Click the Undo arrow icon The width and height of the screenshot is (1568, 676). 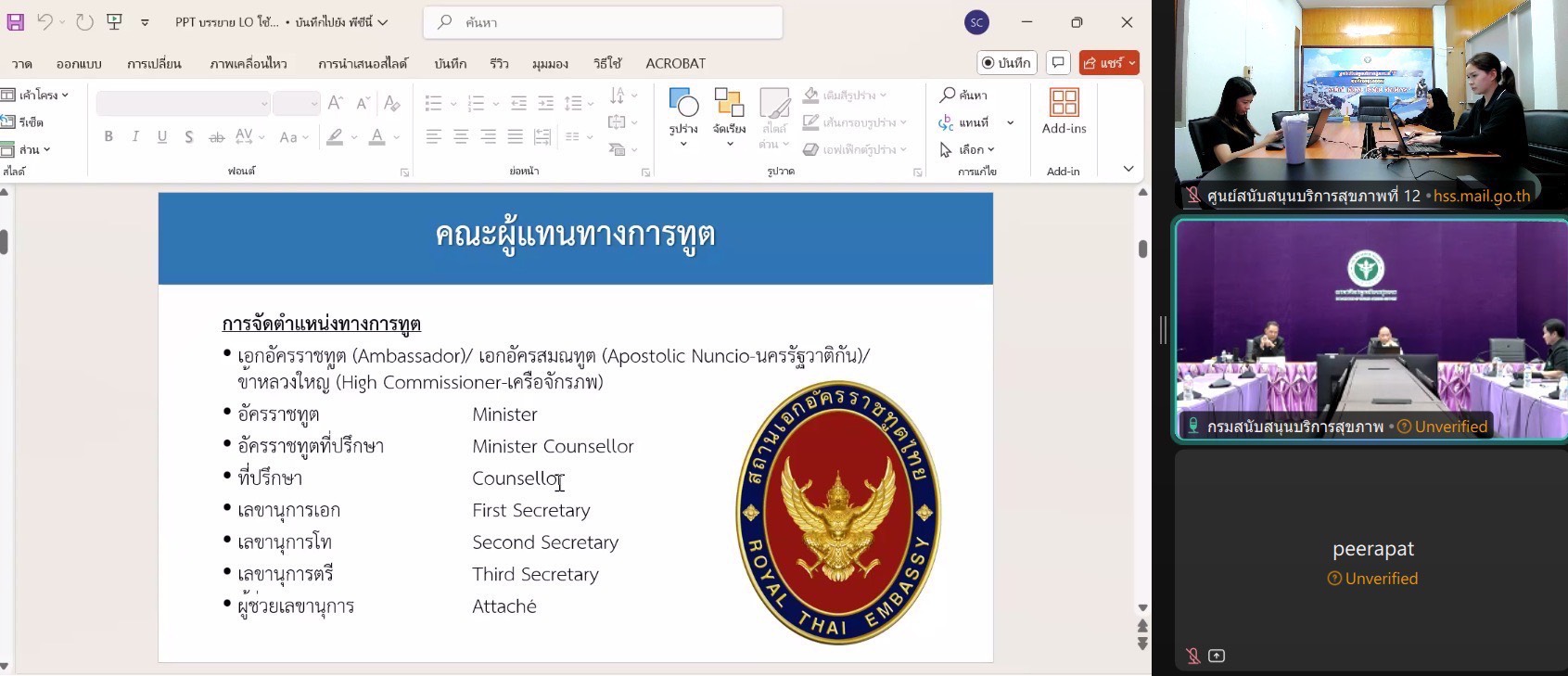tap(45, 22)
